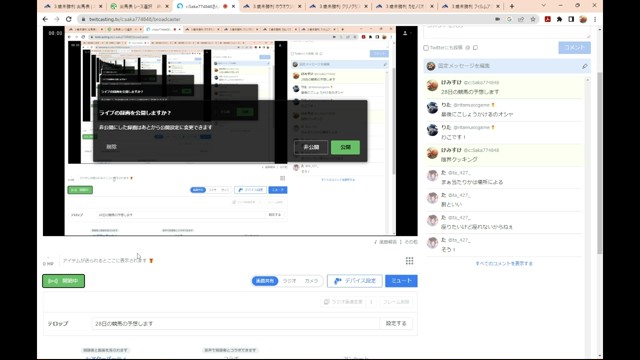Click the browser reload icon
Screen dimensions: 640x360
click(x=69, y=19)
